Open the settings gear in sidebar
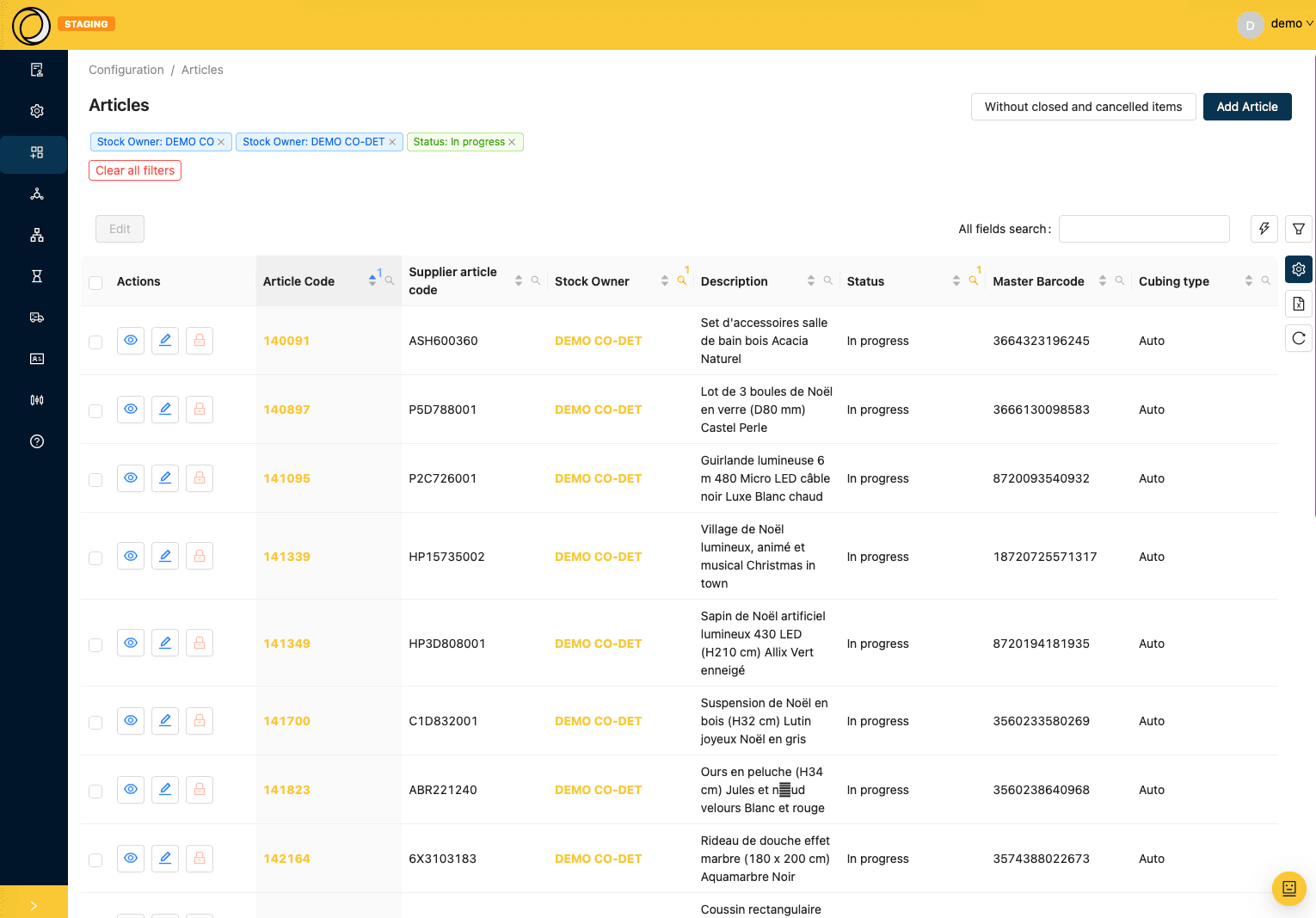The image size is (1316, 918). click(37, 111)
